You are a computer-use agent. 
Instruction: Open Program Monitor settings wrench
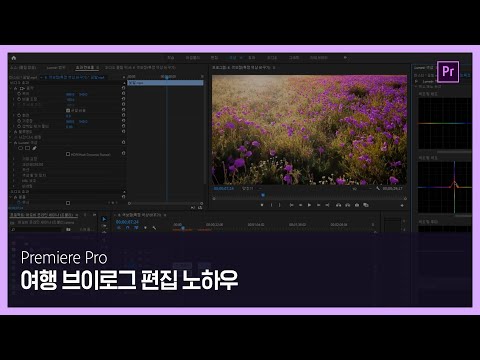pos(378,188)
